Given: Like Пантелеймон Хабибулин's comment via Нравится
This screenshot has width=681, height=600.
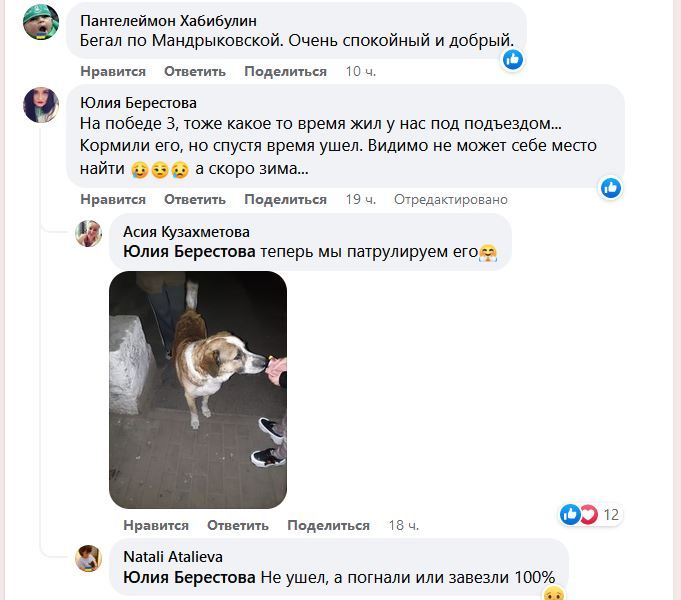Looking at the screenshot, I should 113,71.
